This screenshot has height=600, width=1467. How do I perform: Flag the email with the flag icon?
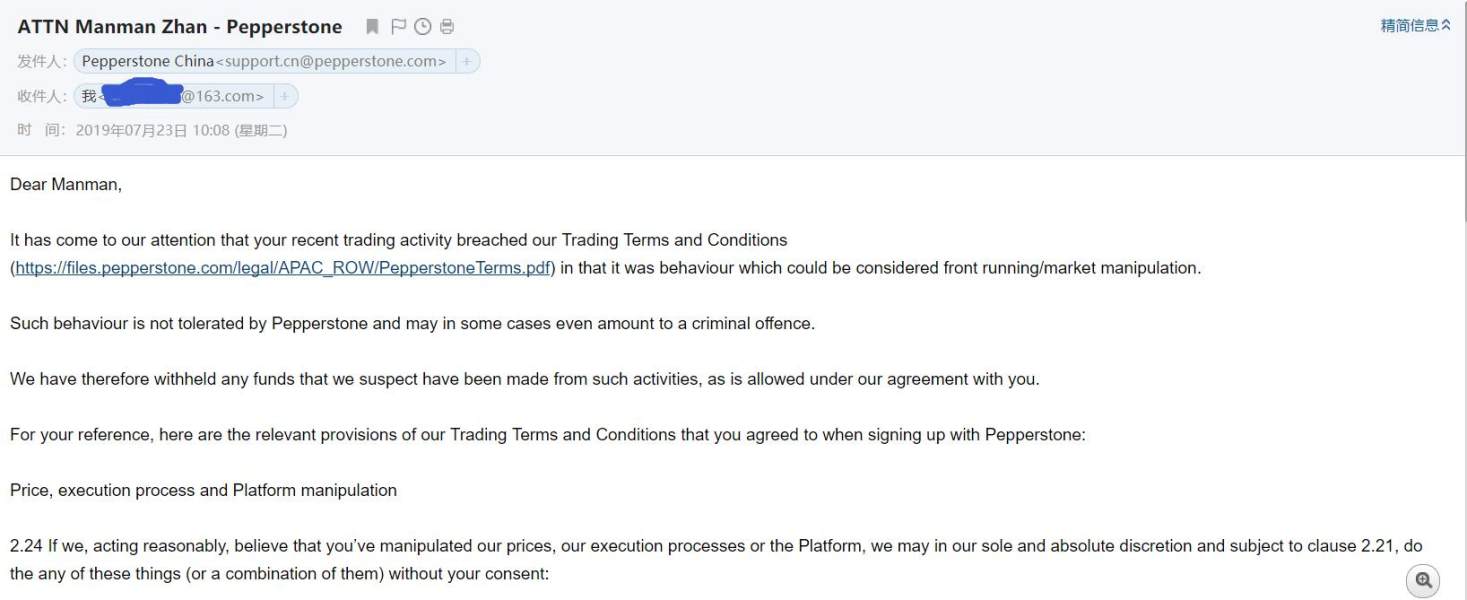coord(398,27)
